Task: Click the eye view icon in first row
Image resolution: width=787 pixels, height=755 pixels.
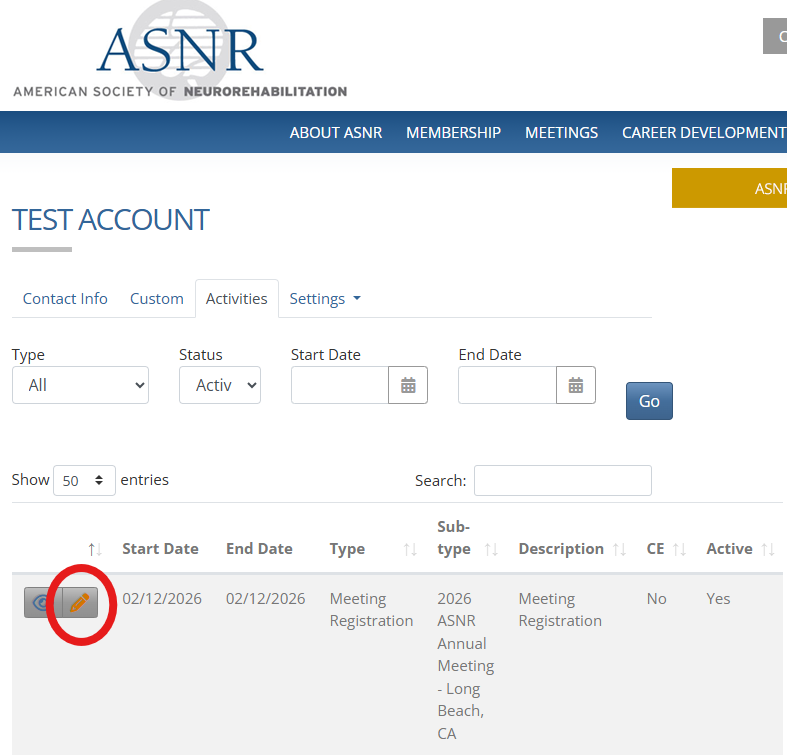Action: 43,603
